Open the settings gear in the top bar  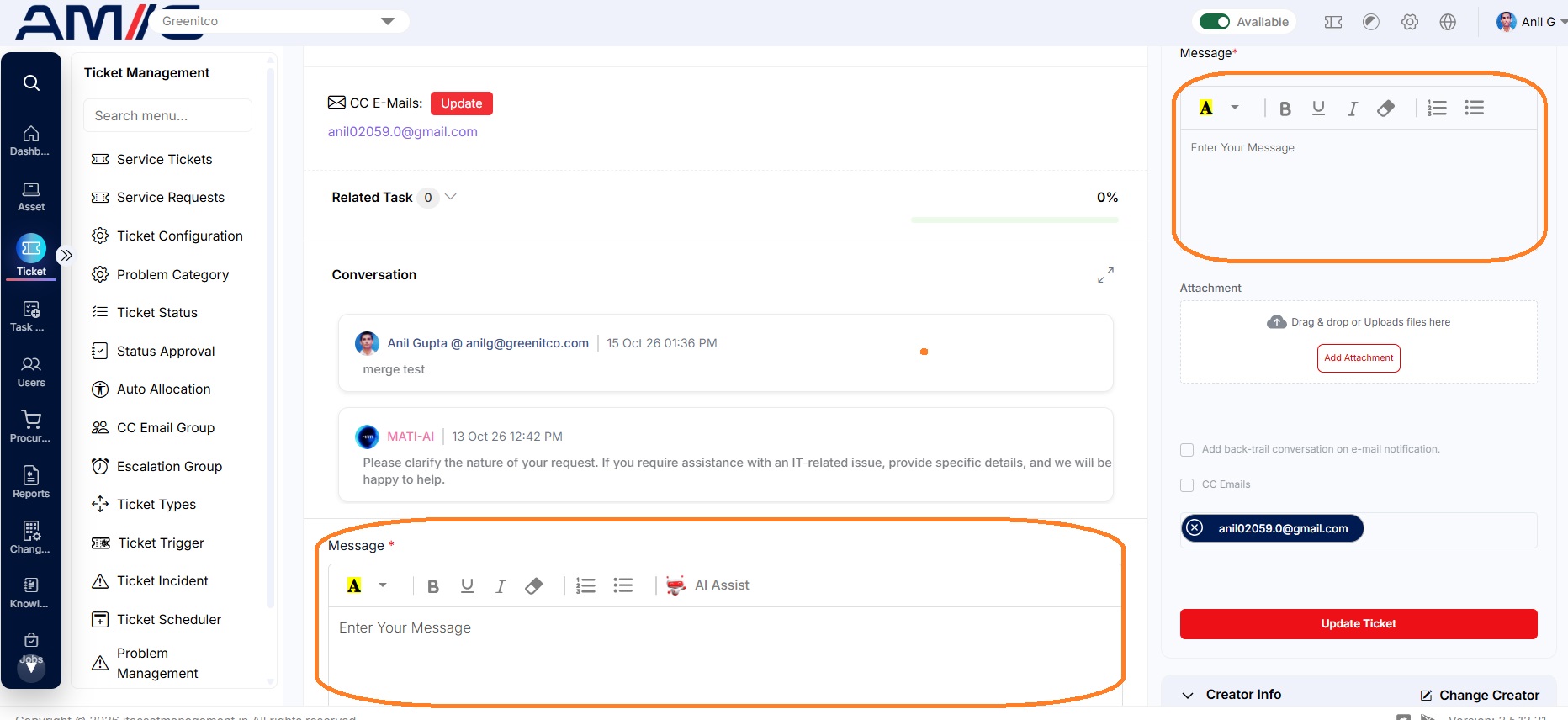pos(1410,22)
